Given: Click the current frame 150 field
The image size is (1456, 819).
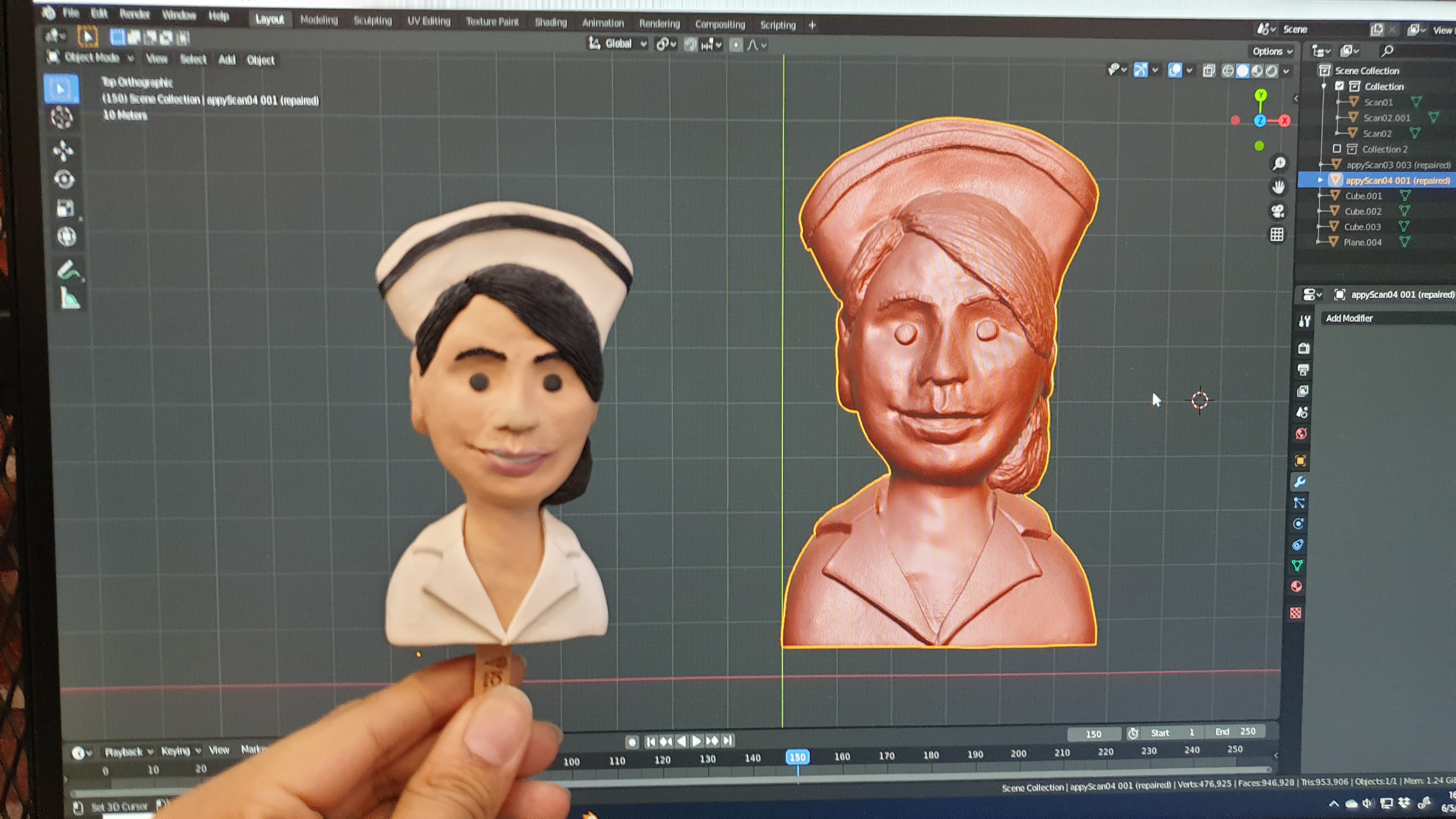Looking at the screenshot, I should point(1094,734).
